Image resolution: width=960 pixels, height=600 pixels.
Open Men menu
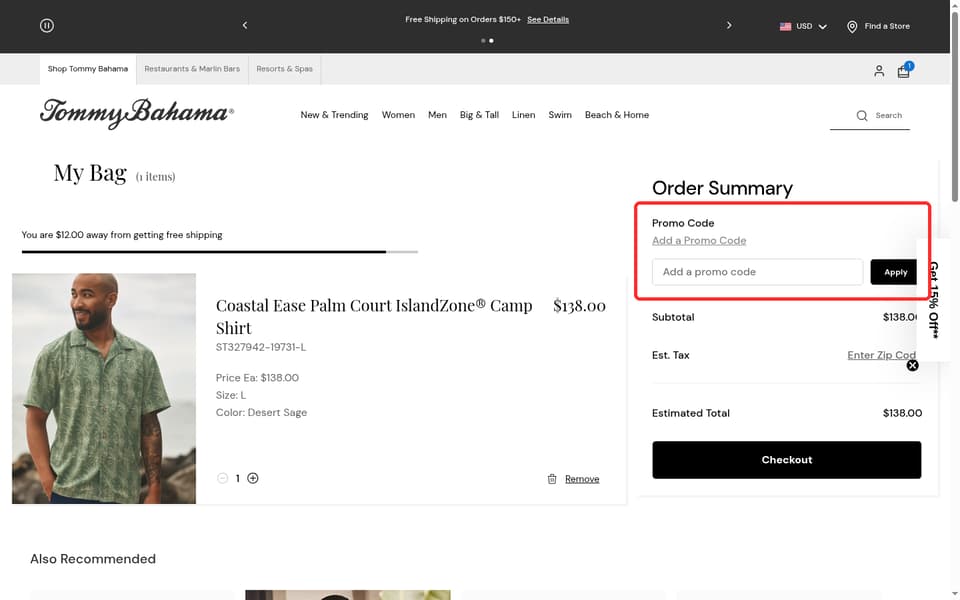pyautogui.click(x=437, y=115)
